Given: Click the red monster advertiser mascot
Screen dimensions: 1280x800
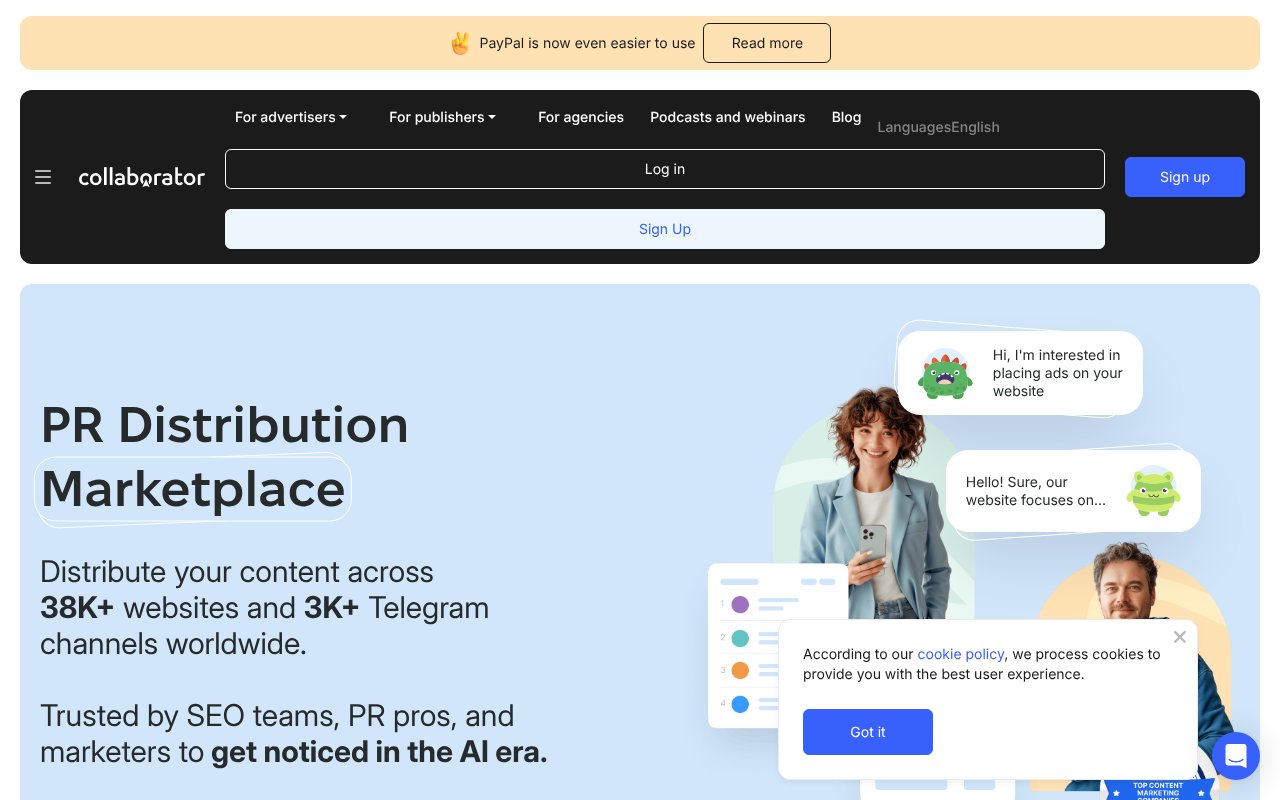Looking at the screenshot, I should (945, 375).
